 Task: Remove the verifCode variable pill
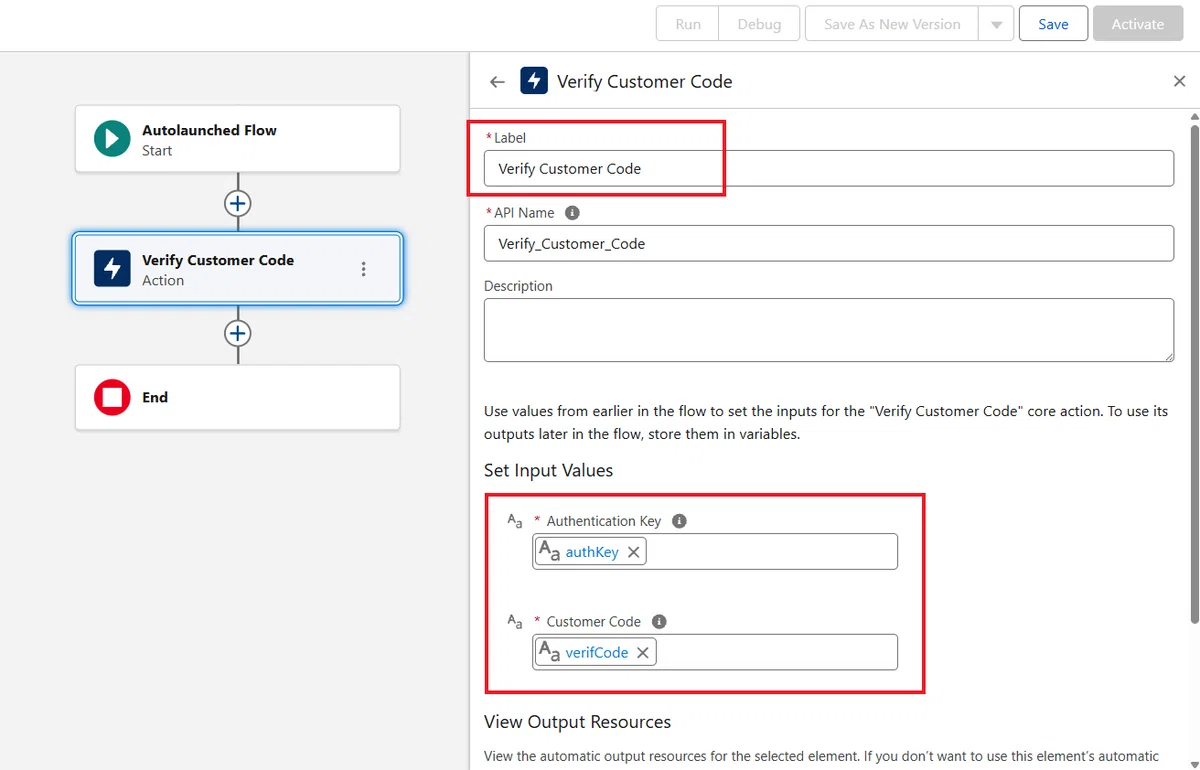point(643,652)
